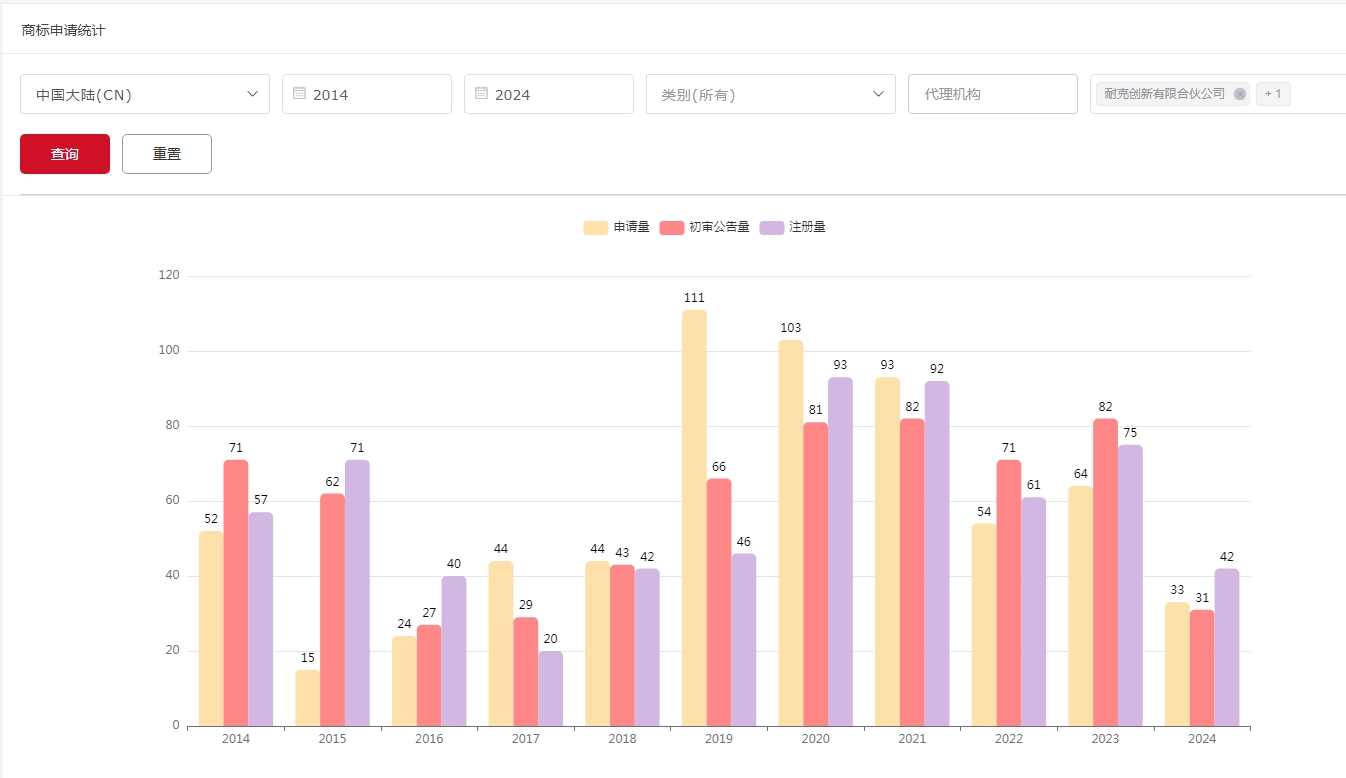Click the 2019 申请量 bar labeled 111
The height and width of the screenshot is (778, 1346).
point(694,518)
